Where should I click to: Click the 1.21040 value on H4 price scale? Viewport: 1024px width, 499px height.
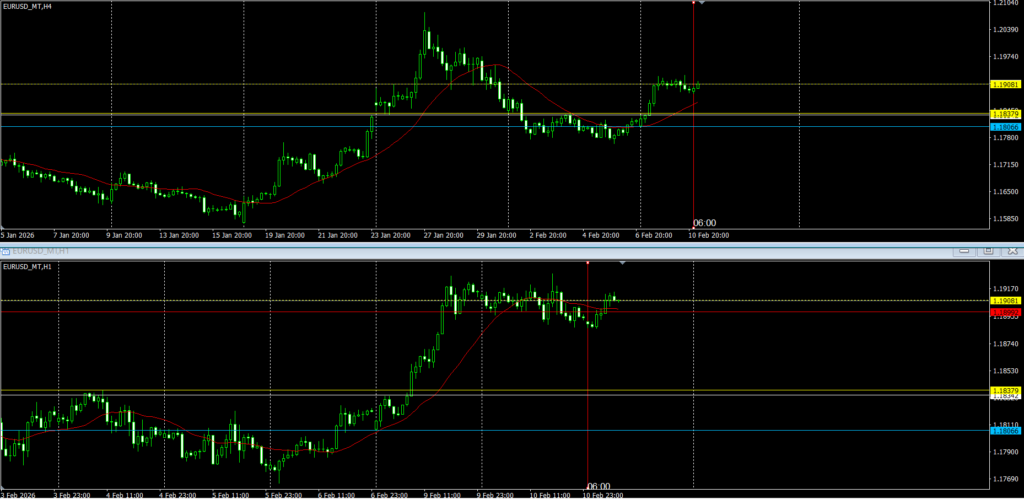[x=1004, y=4]
